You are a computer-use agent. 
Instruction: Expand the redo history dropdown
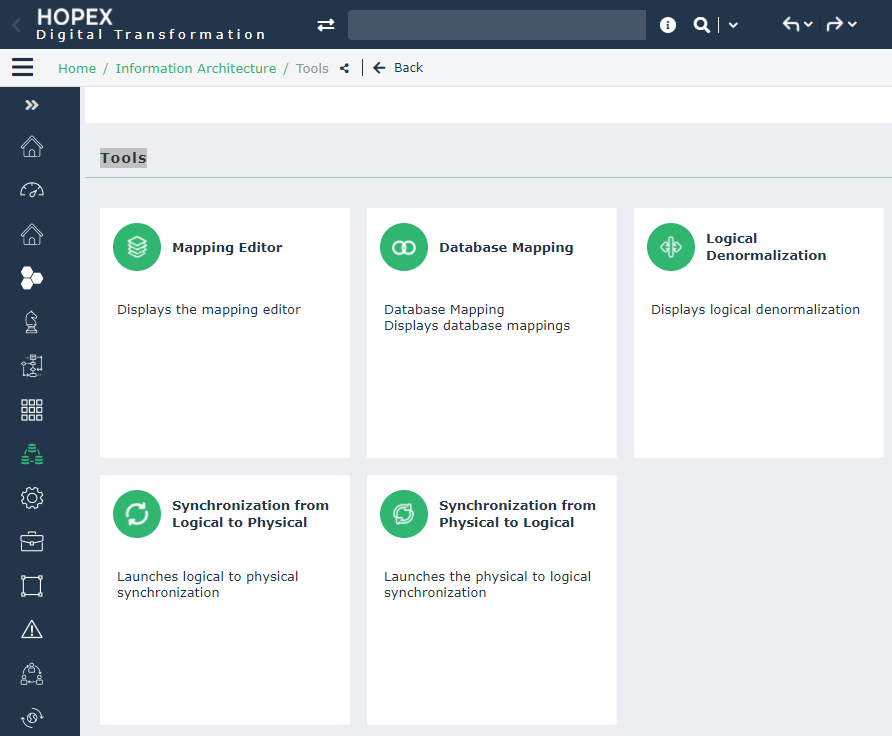pos(852,25)
